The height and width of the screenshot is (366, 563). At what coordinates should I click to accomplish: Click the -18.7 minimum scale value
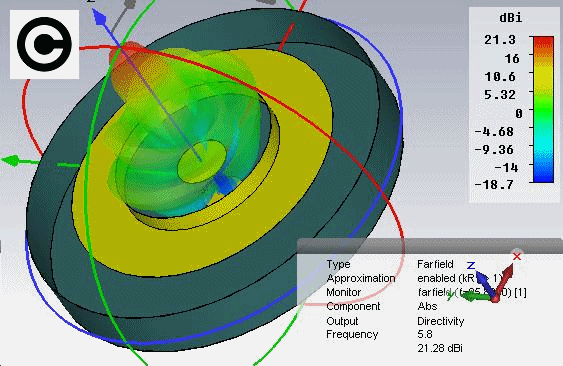point(494,185)
